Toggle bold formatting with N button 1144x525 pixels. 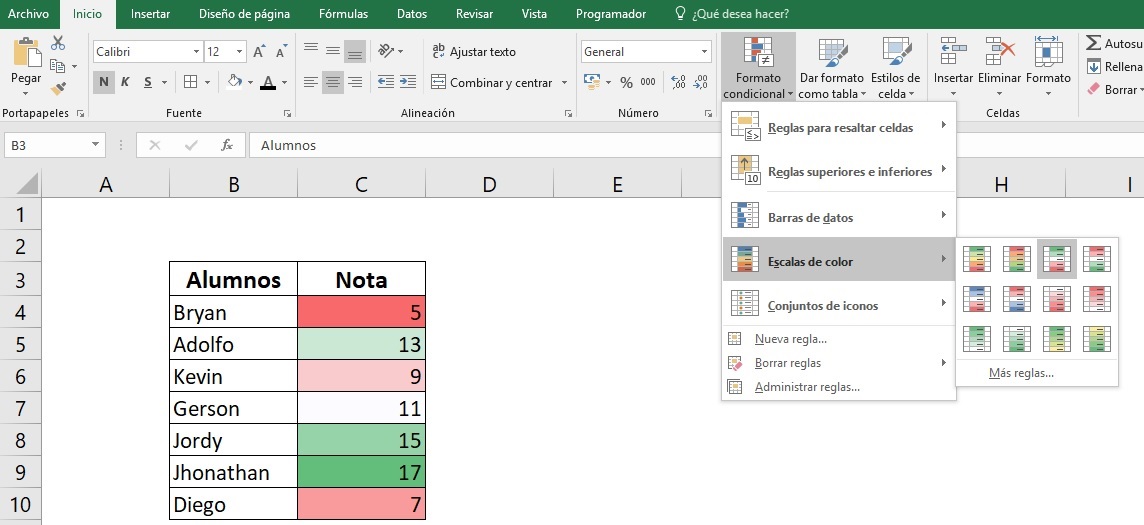coord(103,83)
